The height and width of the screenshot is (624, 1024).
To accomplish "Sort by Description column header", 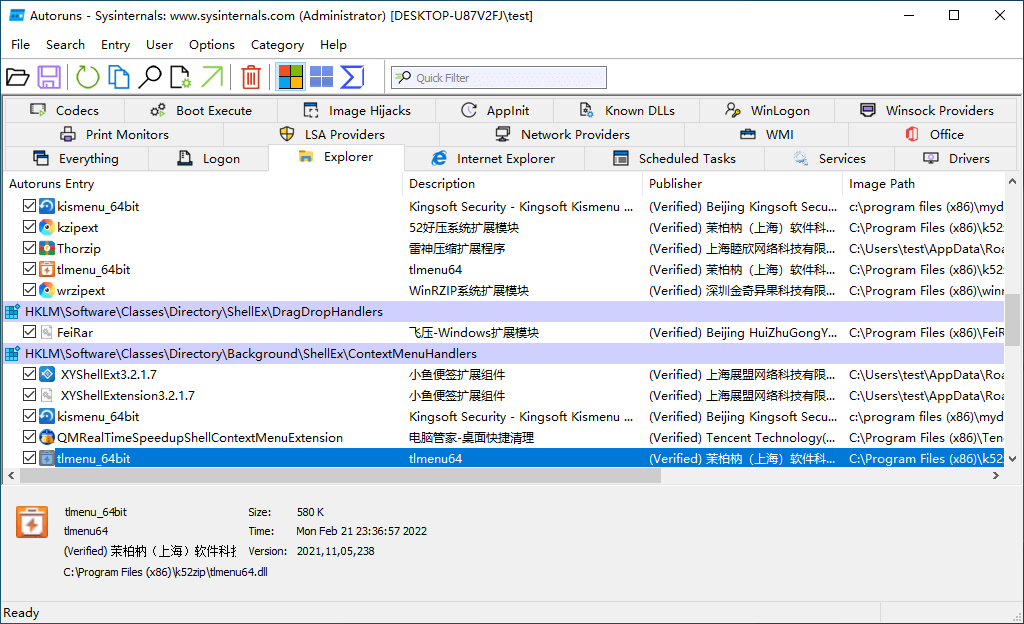I will pyautogui.click(x=523, y=184).
